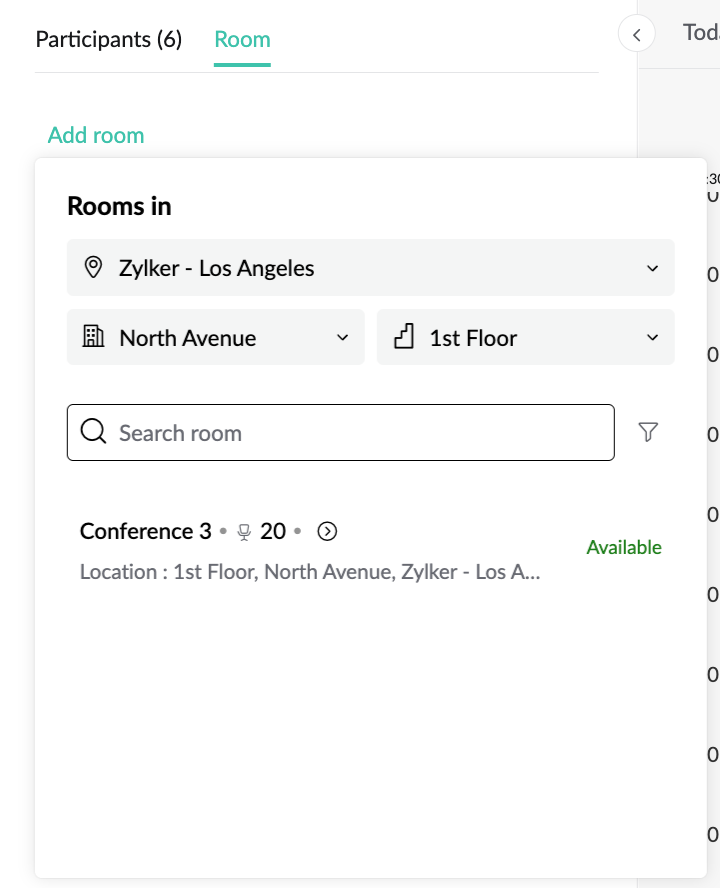Open the room filter funnel icon

(648, 432)
